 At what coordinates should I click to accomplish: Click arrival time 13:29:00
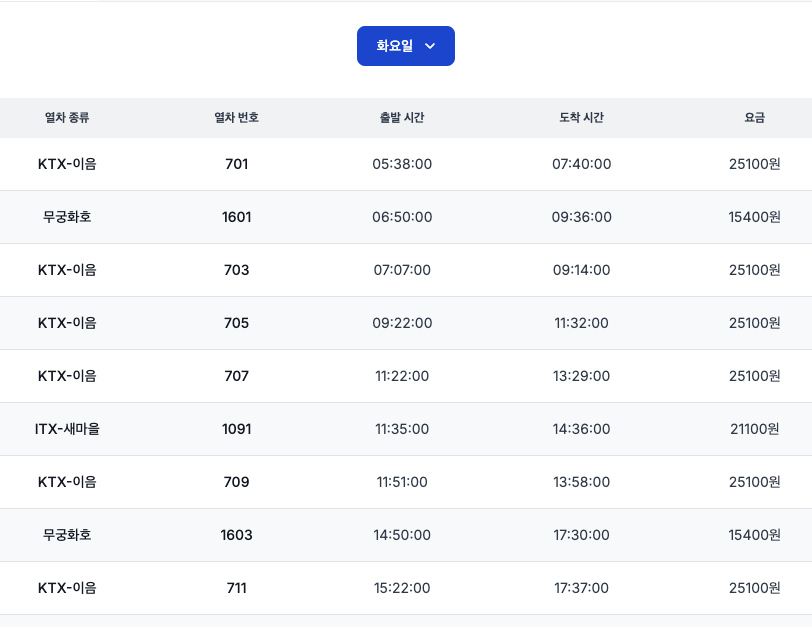582,376
